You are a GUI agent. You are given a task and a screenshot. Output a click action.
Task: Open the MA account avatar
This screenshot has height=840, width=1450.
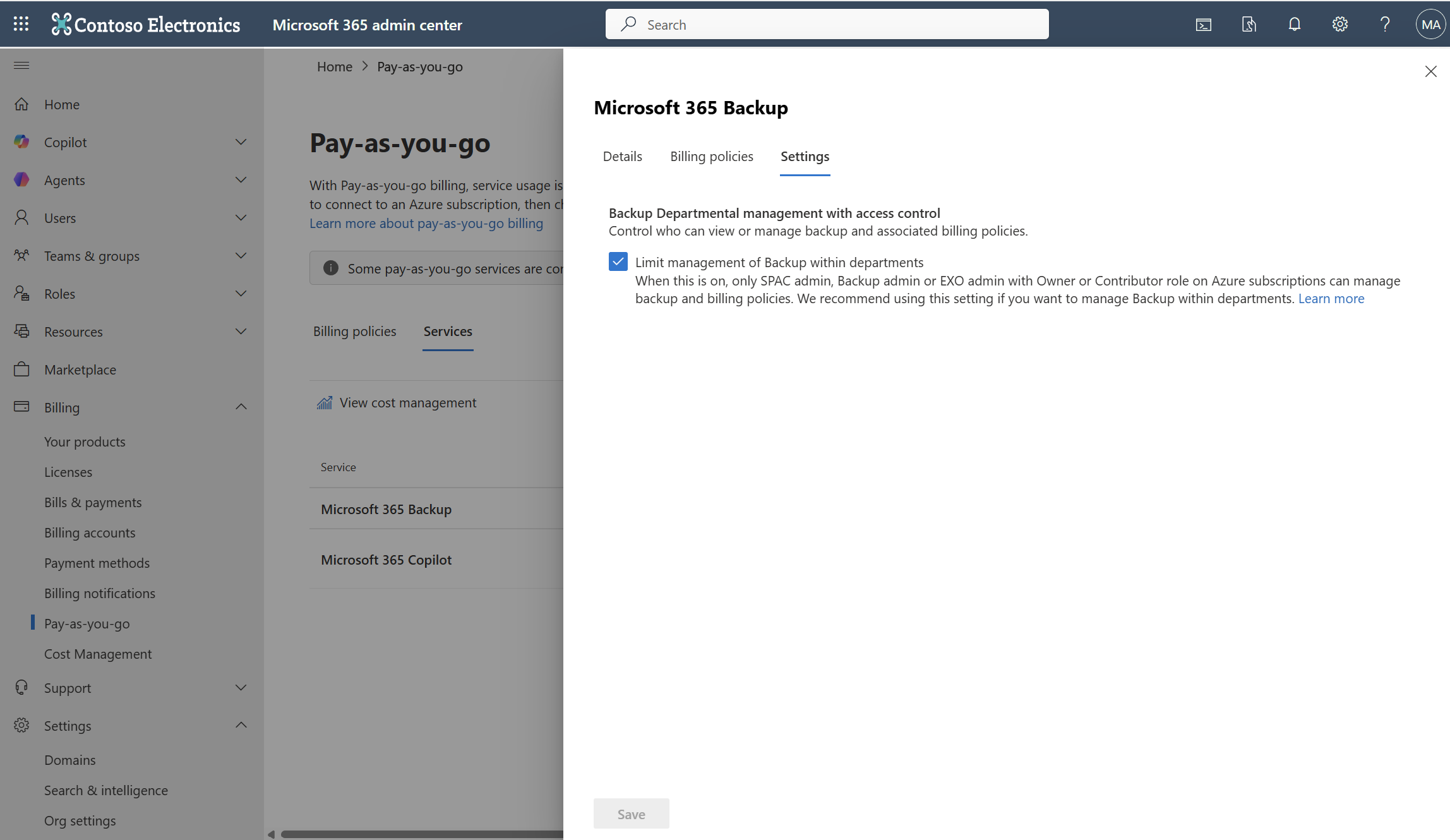pos(1430,25)
